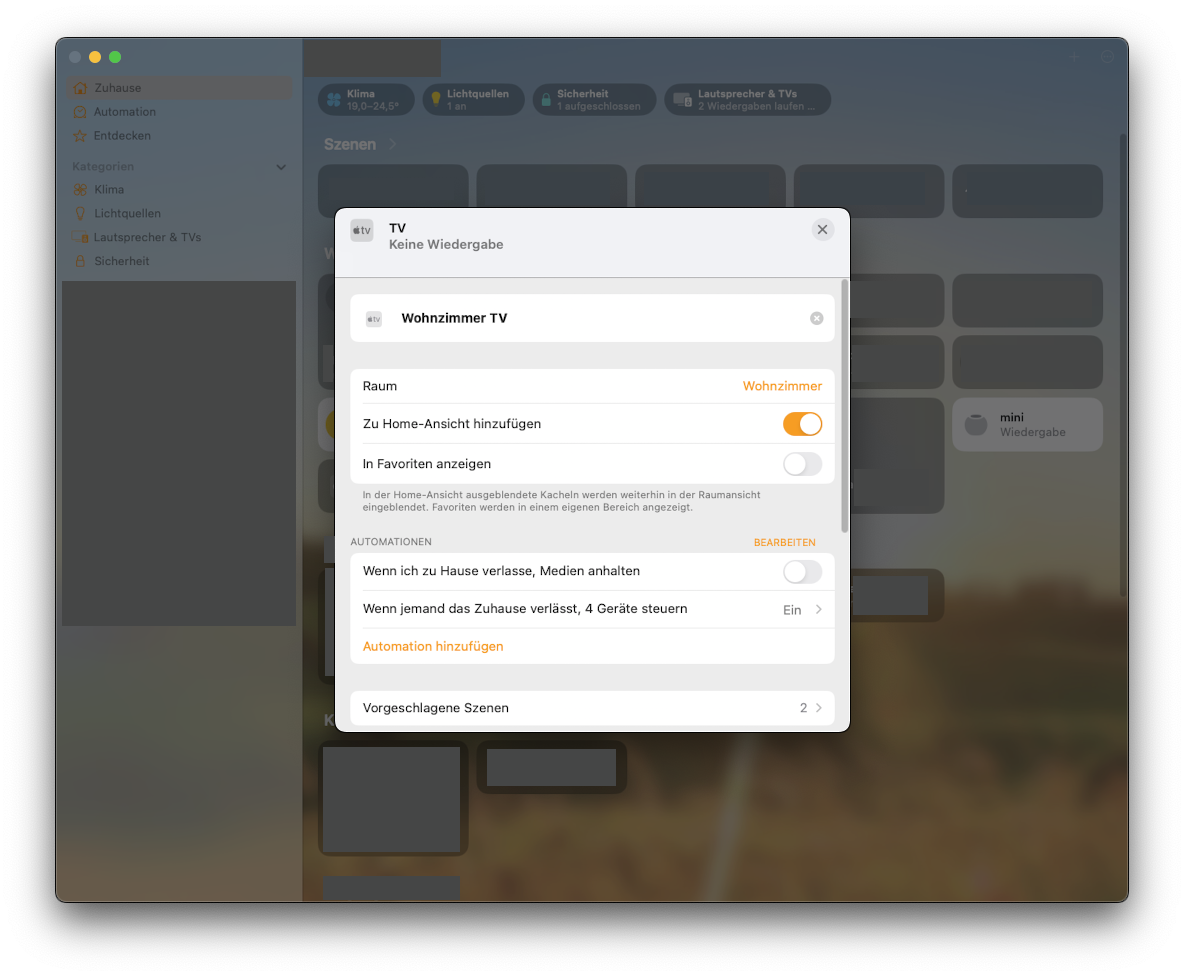1184x976 pixels.
Task: Click the Lichtquellen bulb icon in sidebar
Action: point(80,214)
